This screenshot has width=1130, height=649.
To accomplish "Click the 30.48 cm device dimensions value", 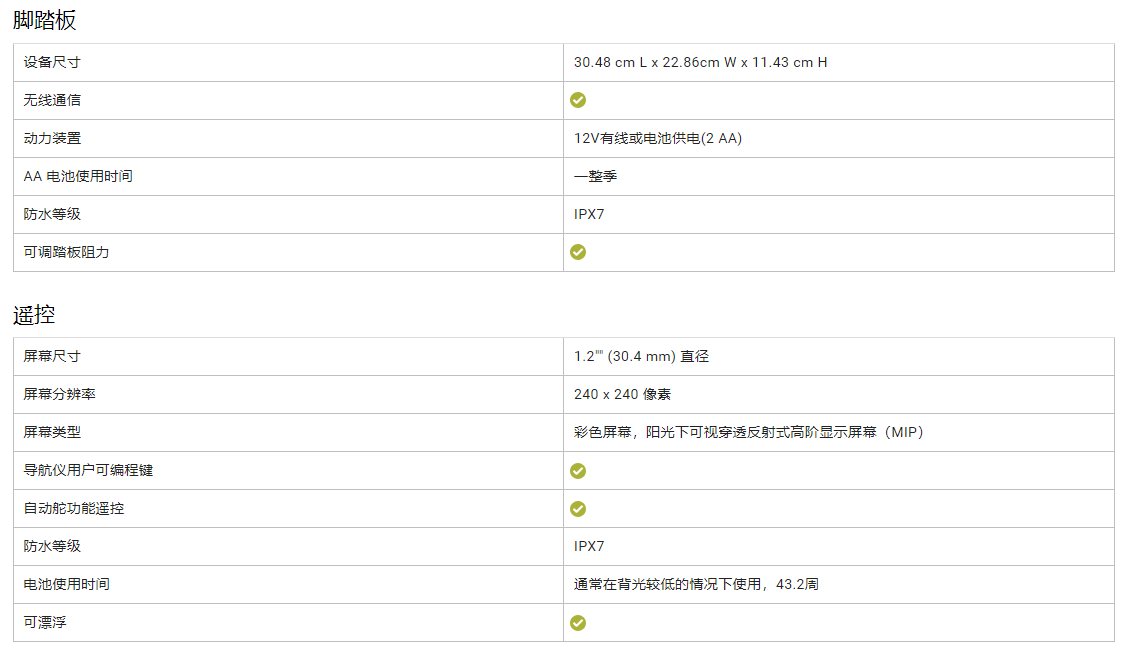I will click(700, 62).
